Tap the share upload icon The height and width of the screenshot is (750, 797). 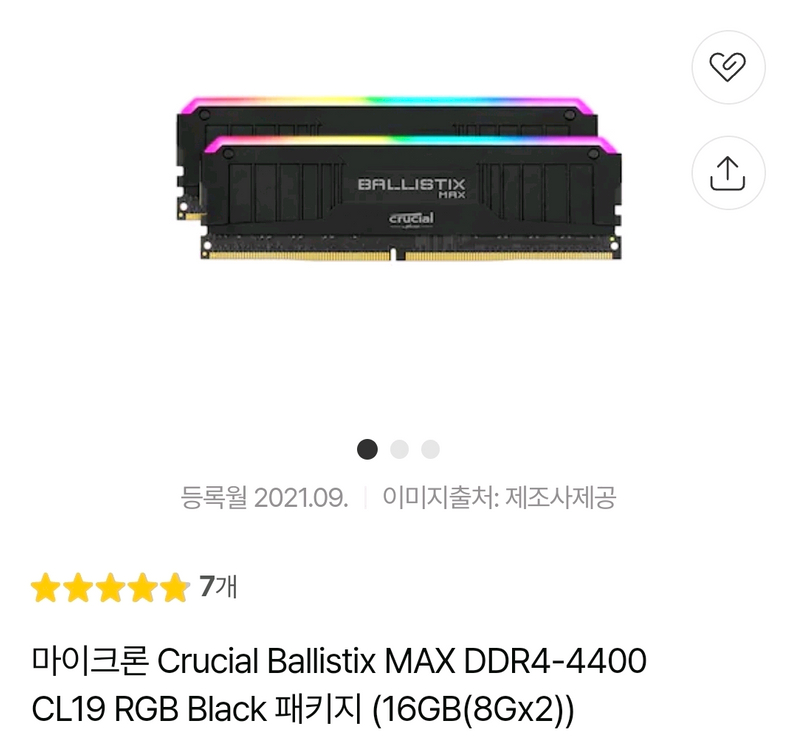pyautogui.click(x=728, y=173)
